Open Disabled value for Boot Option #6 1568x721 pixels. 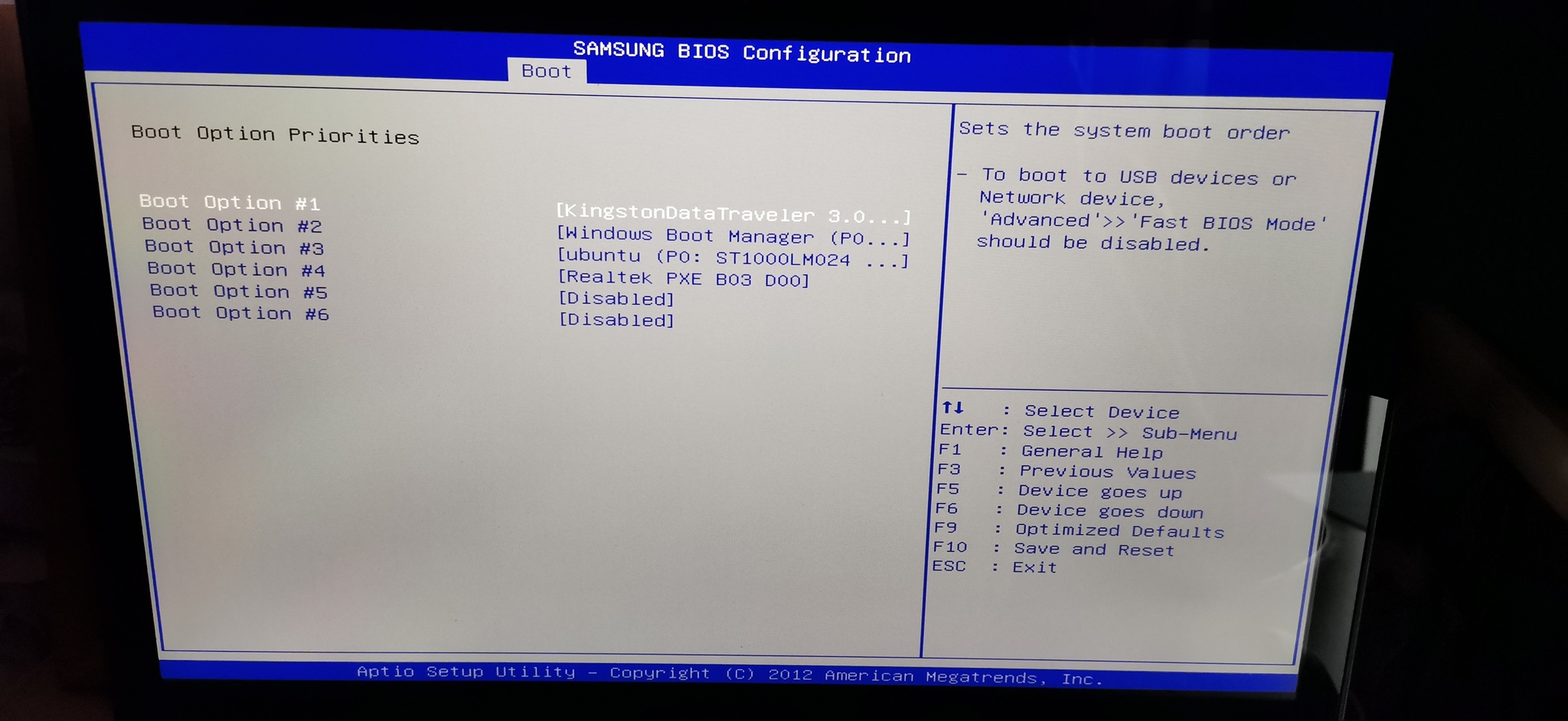click(x=616, y=320)
